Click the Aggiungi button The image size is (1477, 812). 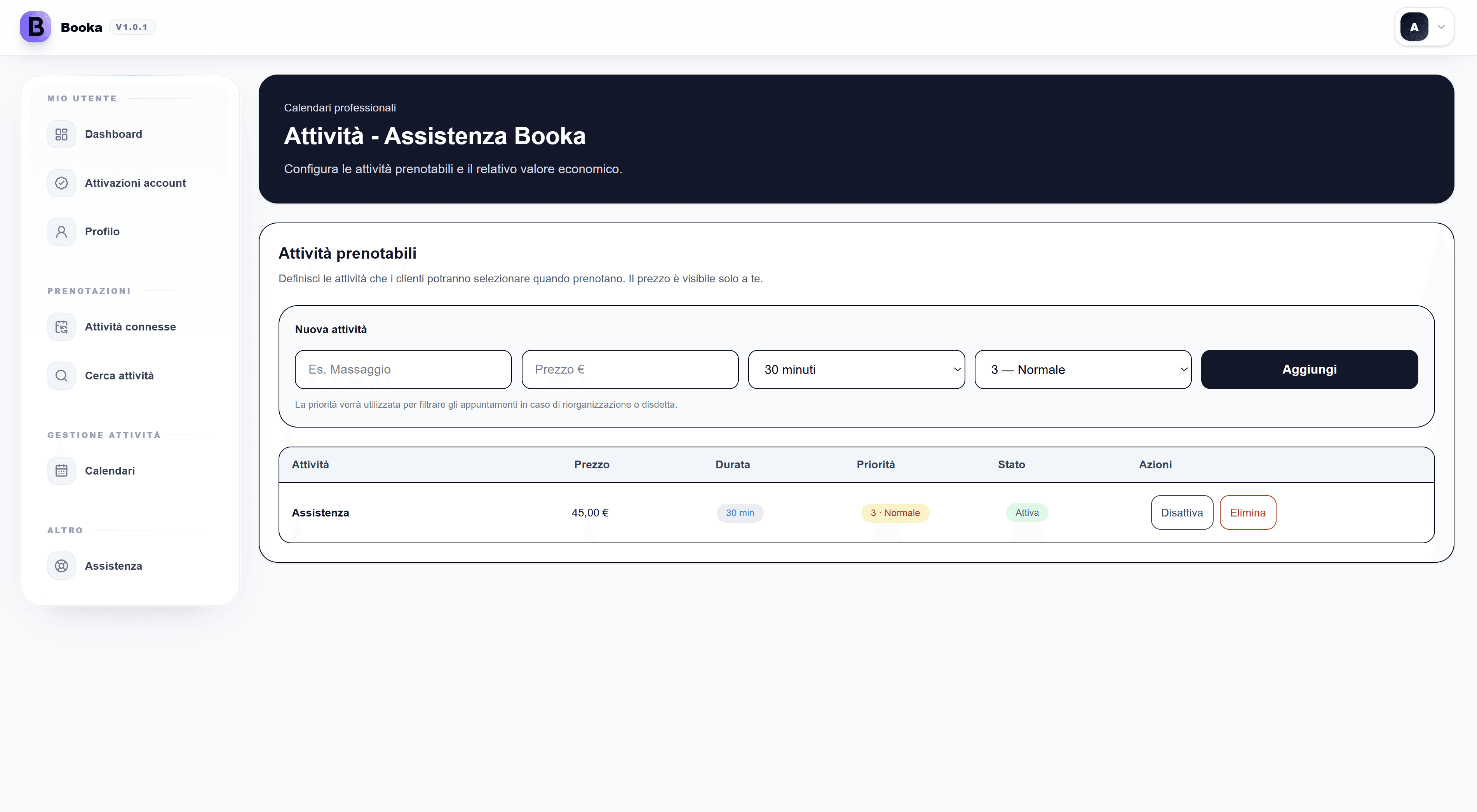tap(1309, 370)
